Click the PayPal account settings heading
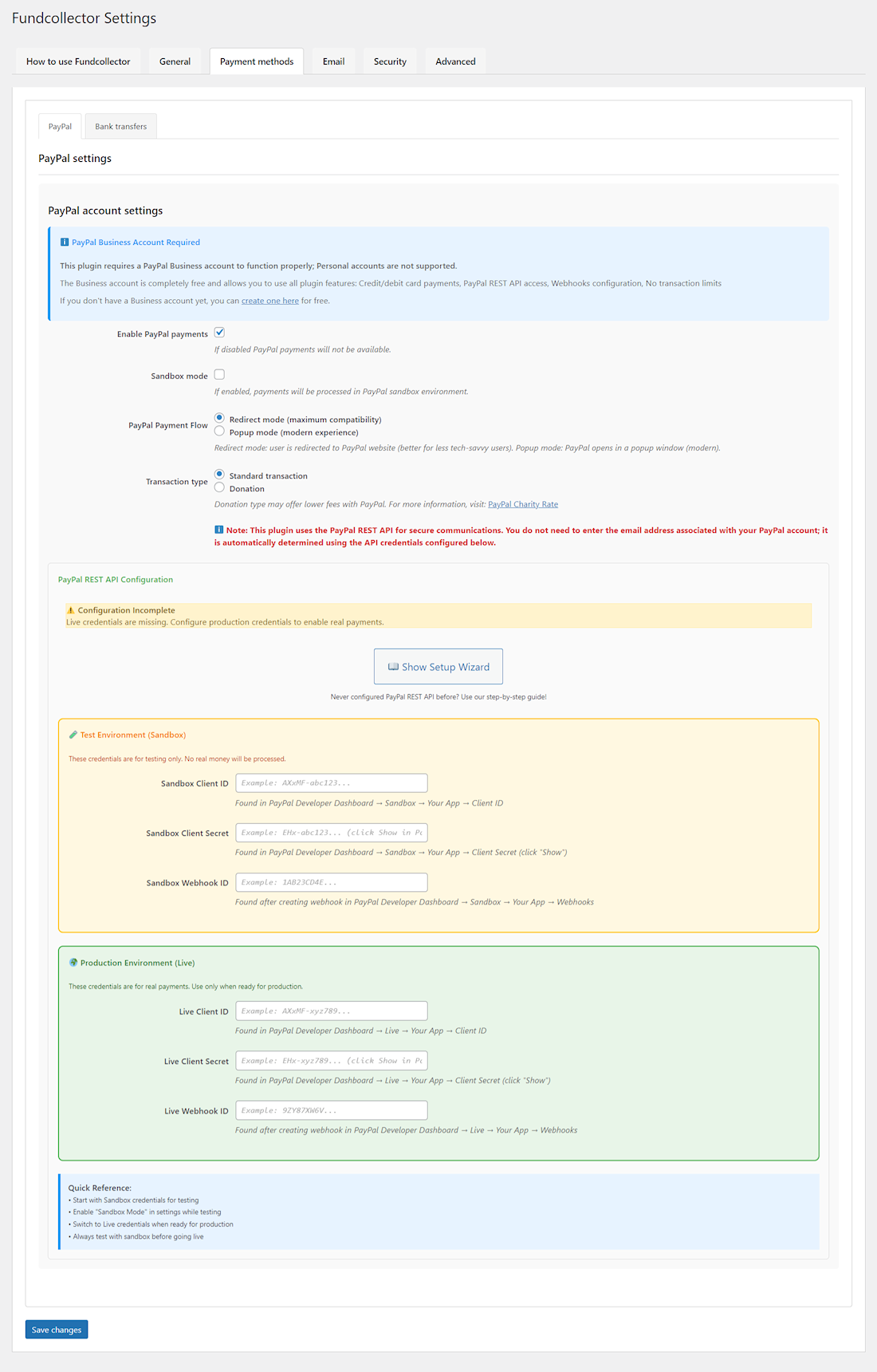Image resolution: width=877 pixels, height=1372 pixels. click(x=105, y=211)
